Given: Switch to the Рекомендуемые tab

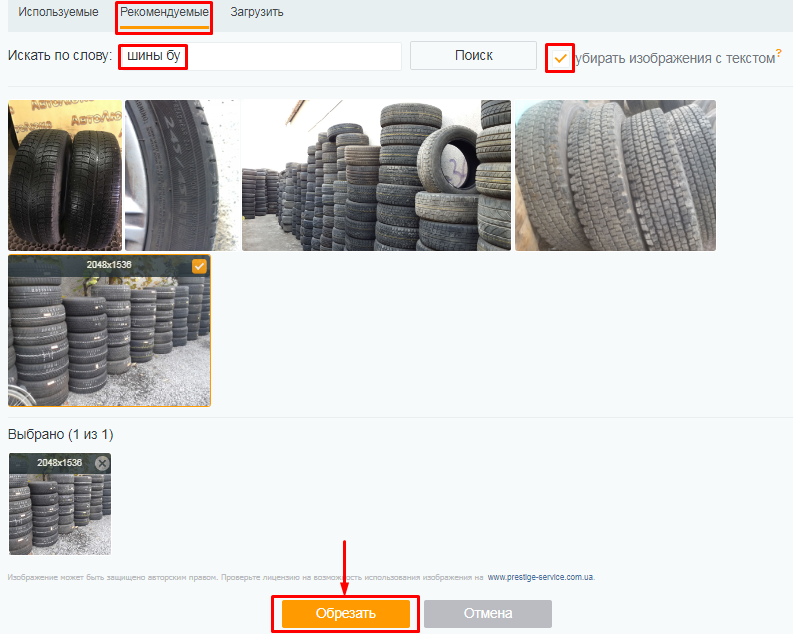Looking at the screenshot, I should coord(164,12).
